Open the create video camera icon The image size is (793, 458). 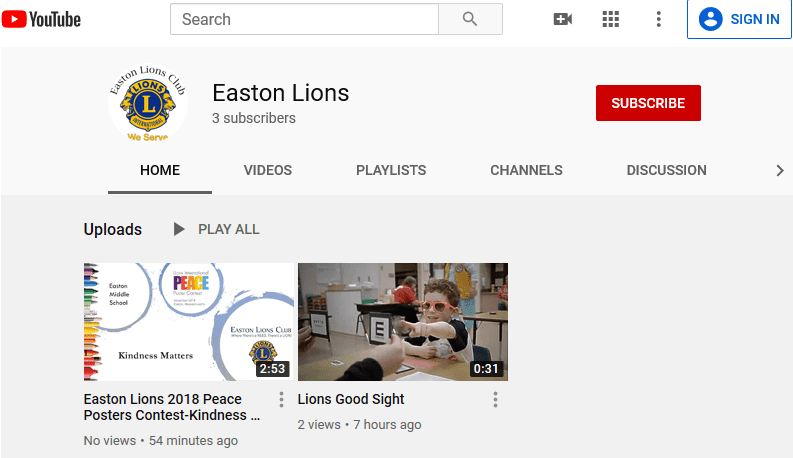562,19
